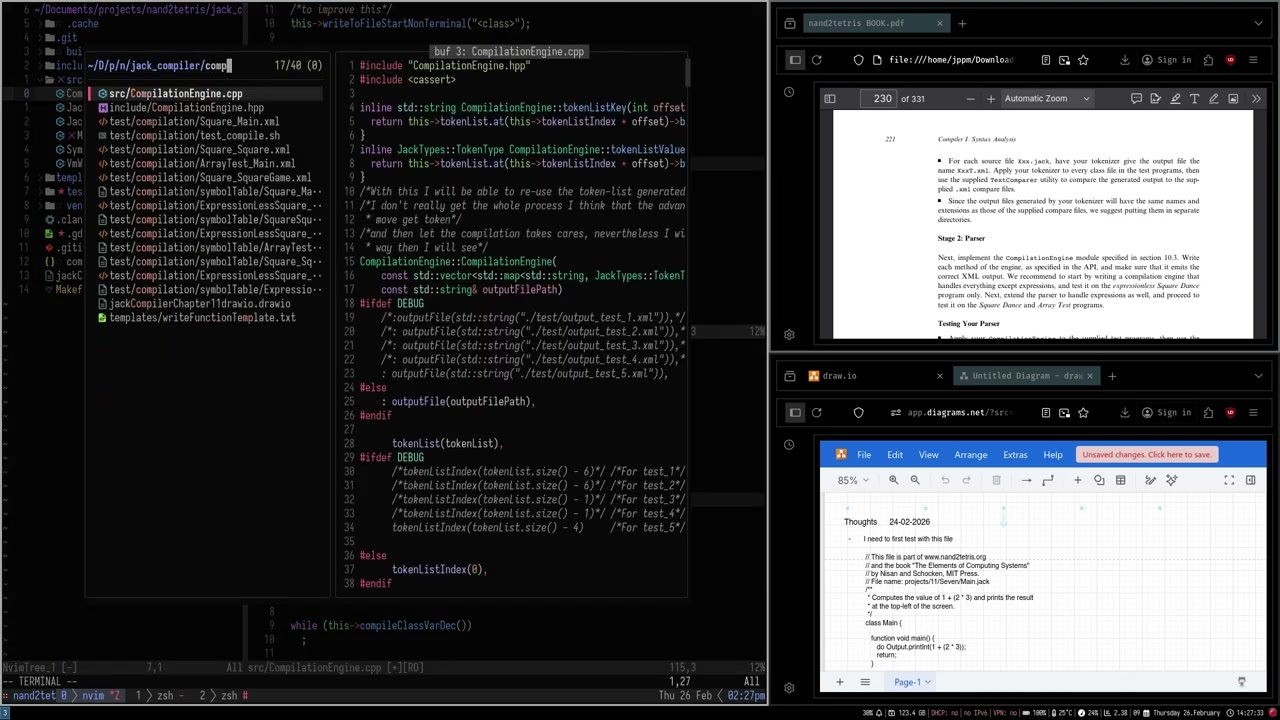Select jackCompilerChapter11drawio.drawio in file finder
This screenshot has width=1280, height=720.
click(x=200, y=304)
